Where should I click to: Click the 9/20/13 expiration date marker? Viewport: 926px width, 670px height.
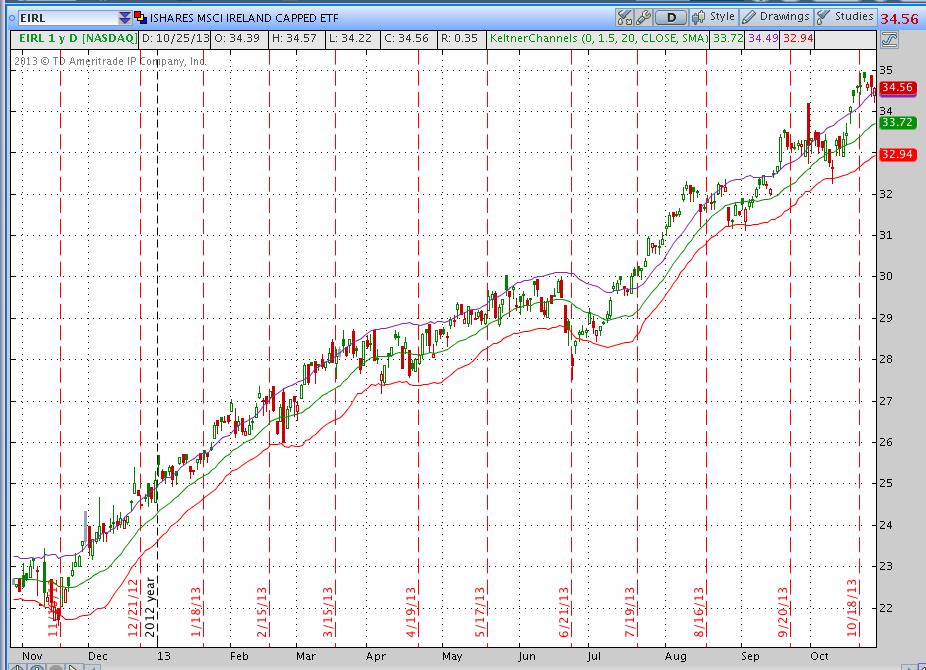click(783, 612)
